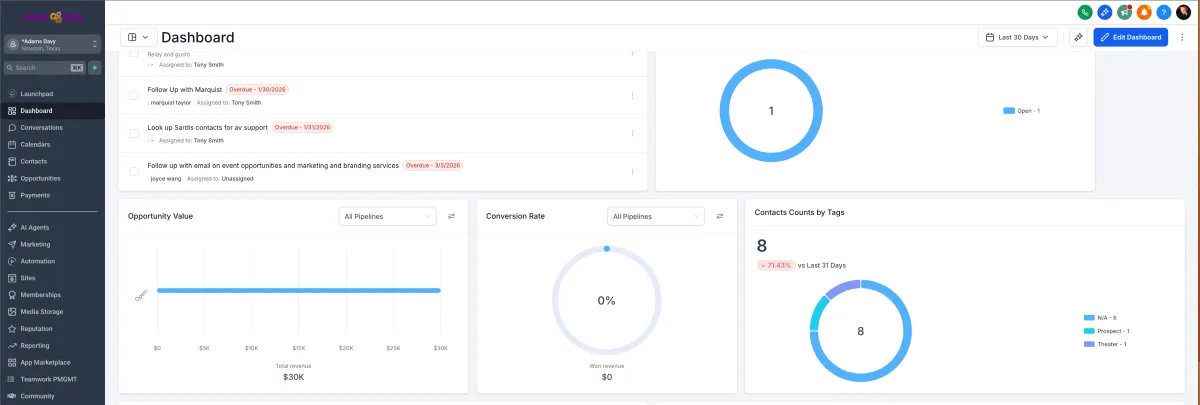Image resolution: width=1200 pixels, height=405 pixels.
Task: Expand the Adams Davy account switcher
Action: point(52,44)
